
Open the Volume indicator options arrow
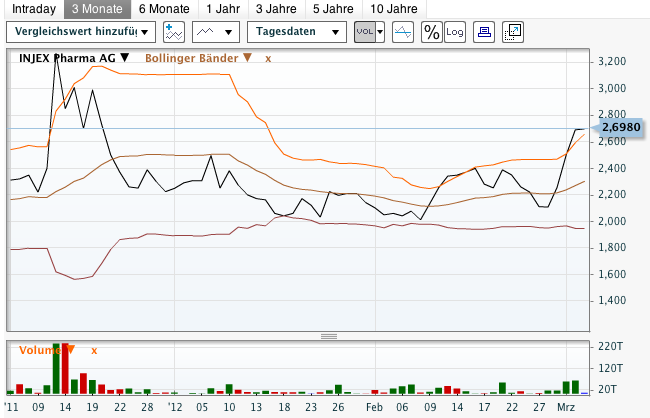coord(71,350)
